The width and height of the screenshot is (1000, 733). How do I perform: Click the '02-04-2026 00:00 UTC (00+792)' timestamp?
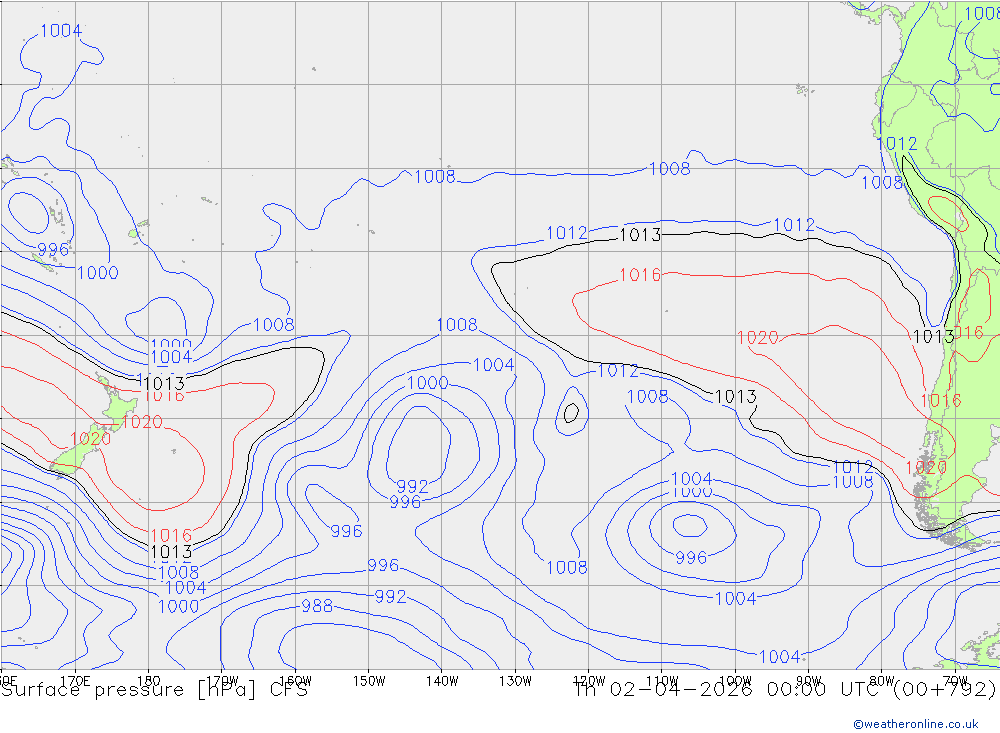802,690
